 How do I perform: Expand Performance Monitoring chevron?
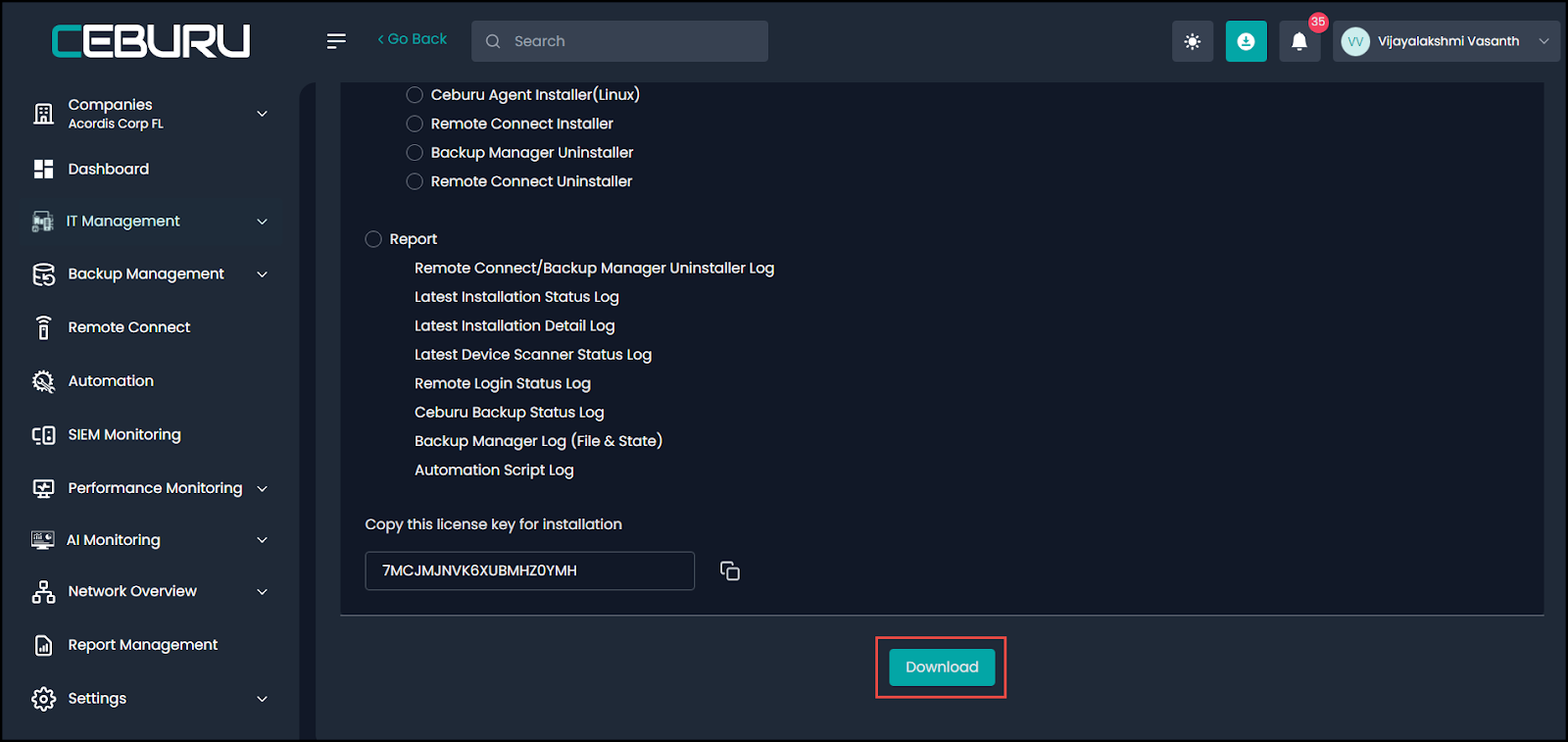[262, 488]
